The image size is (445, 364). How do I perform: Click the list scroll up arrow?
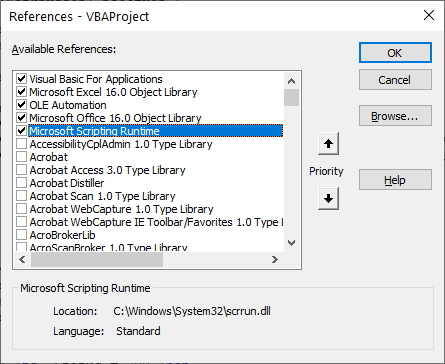point(291,81)
